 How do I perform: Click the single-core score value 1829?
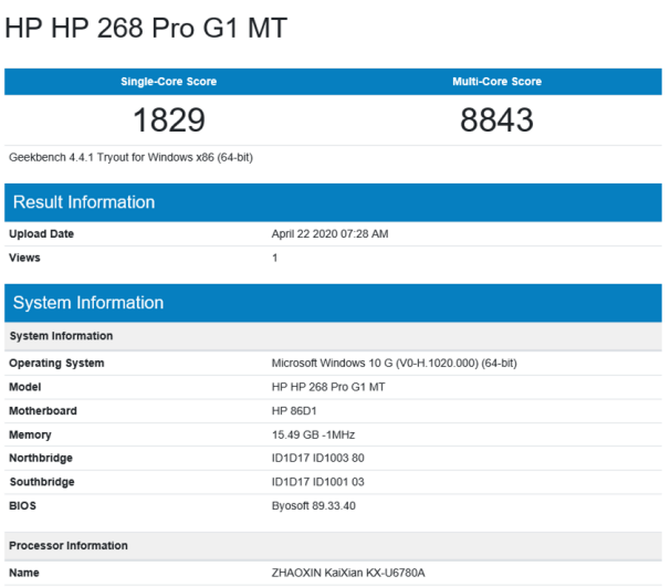168,120
